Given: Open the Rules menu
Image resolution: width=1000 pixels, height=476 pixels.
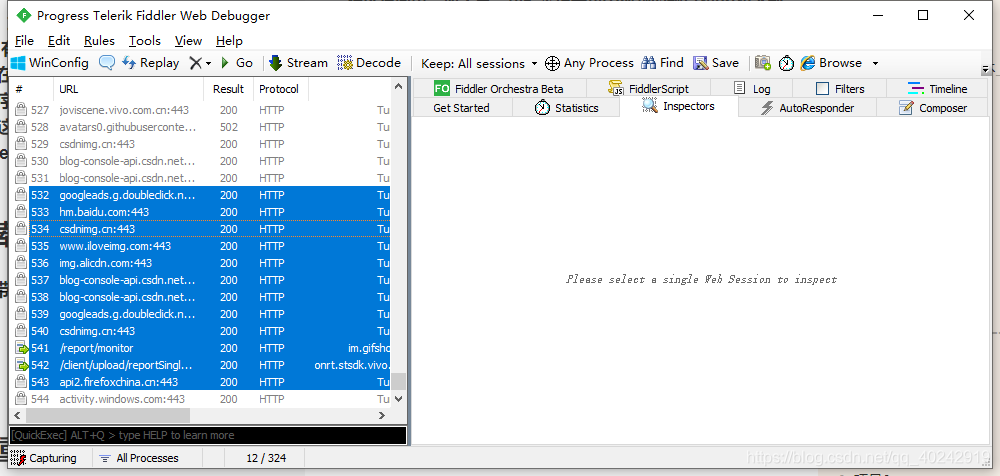Looking at the screenshot, I should [99, 41].
